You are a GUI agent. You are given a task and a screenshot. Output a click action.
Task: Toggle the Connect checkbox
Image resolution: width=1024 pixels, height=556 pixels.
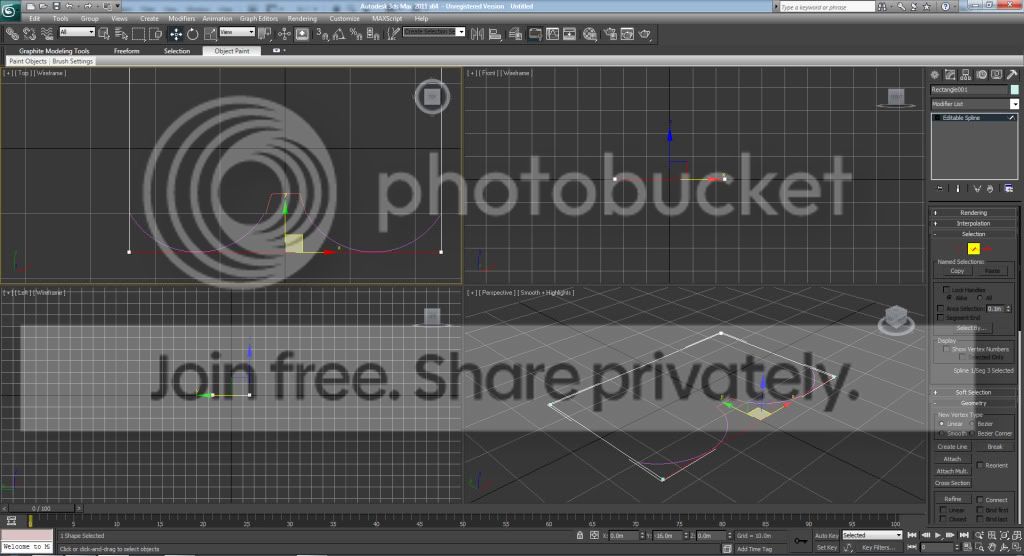pos(980,500)
